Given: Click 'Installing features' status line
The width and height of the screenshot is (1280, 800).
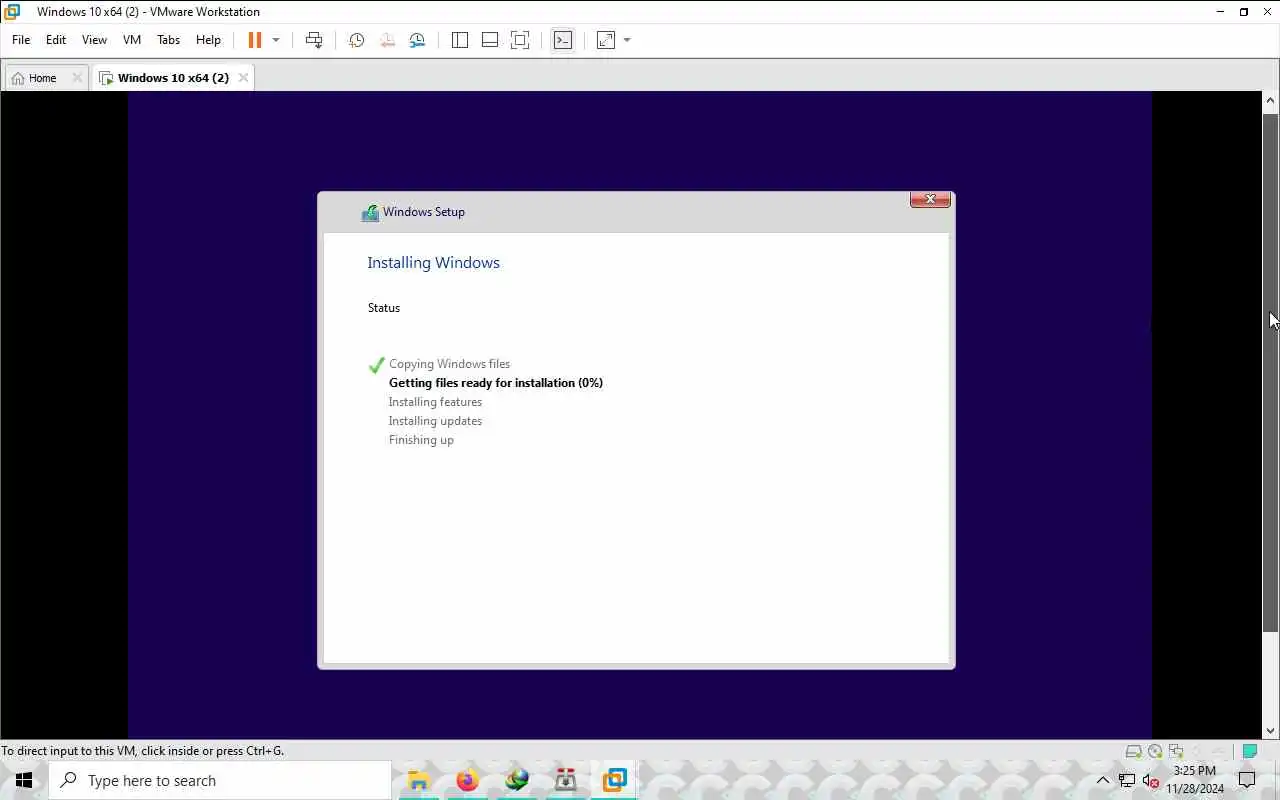Looking at the screenshot, I should [x=435, y=402].
